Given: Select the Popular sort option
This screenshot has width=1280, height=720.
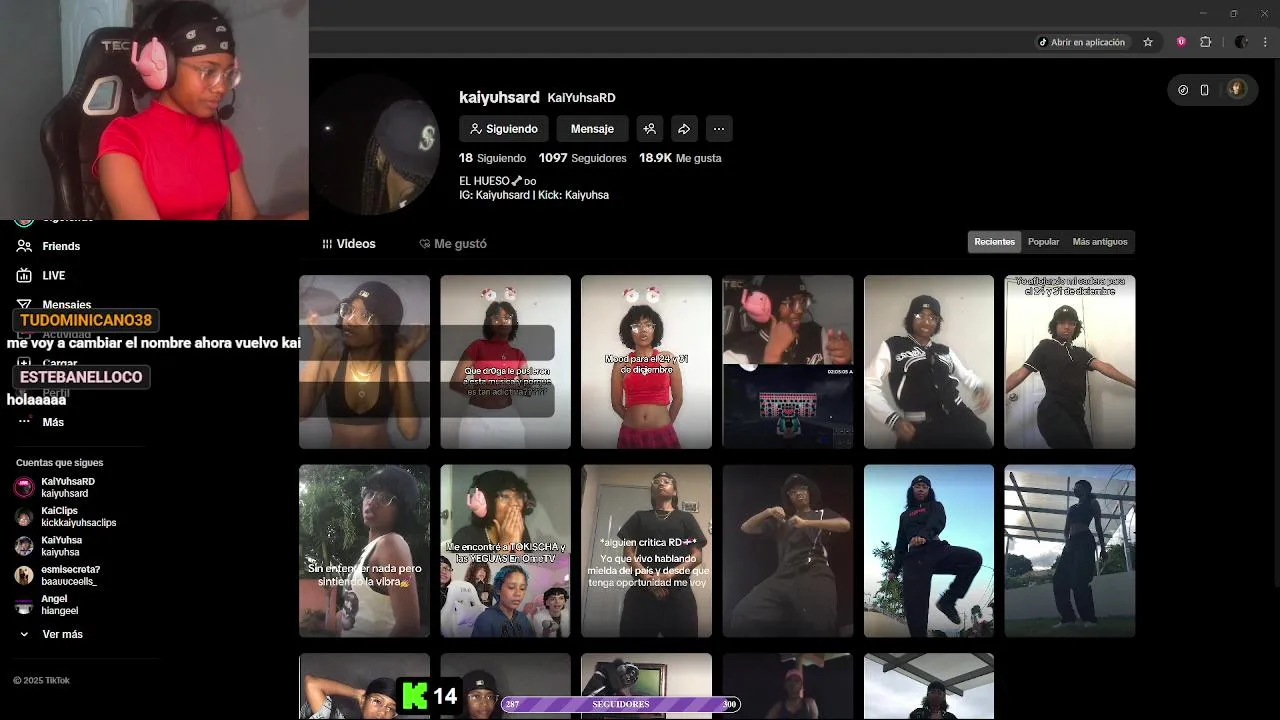Looking at the screenshot, I should click(x=1043, y=242).
